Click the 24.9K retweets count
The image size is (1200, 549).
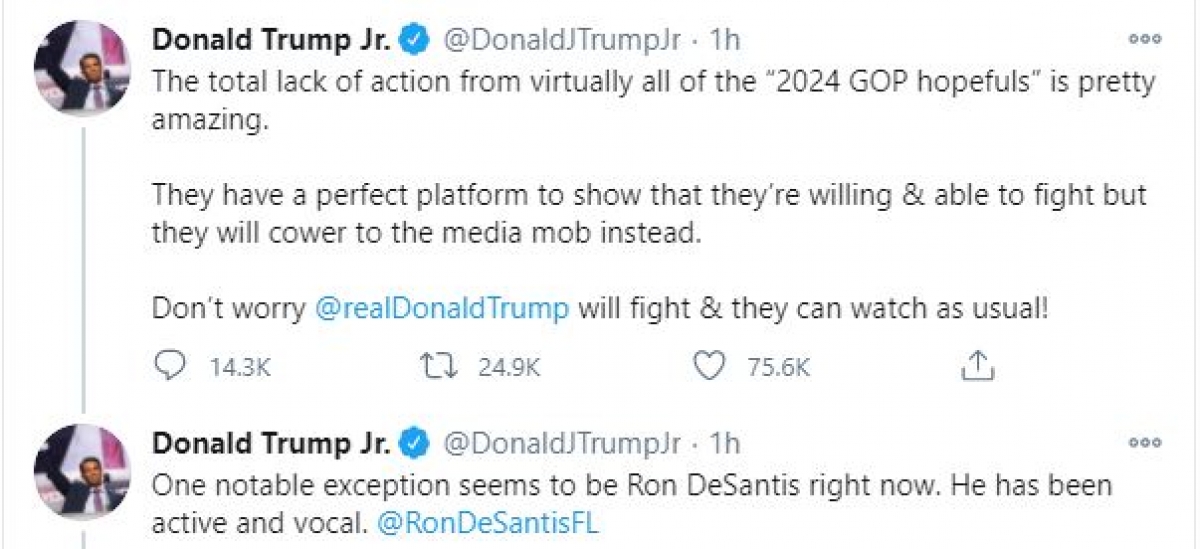coord(510,368)
